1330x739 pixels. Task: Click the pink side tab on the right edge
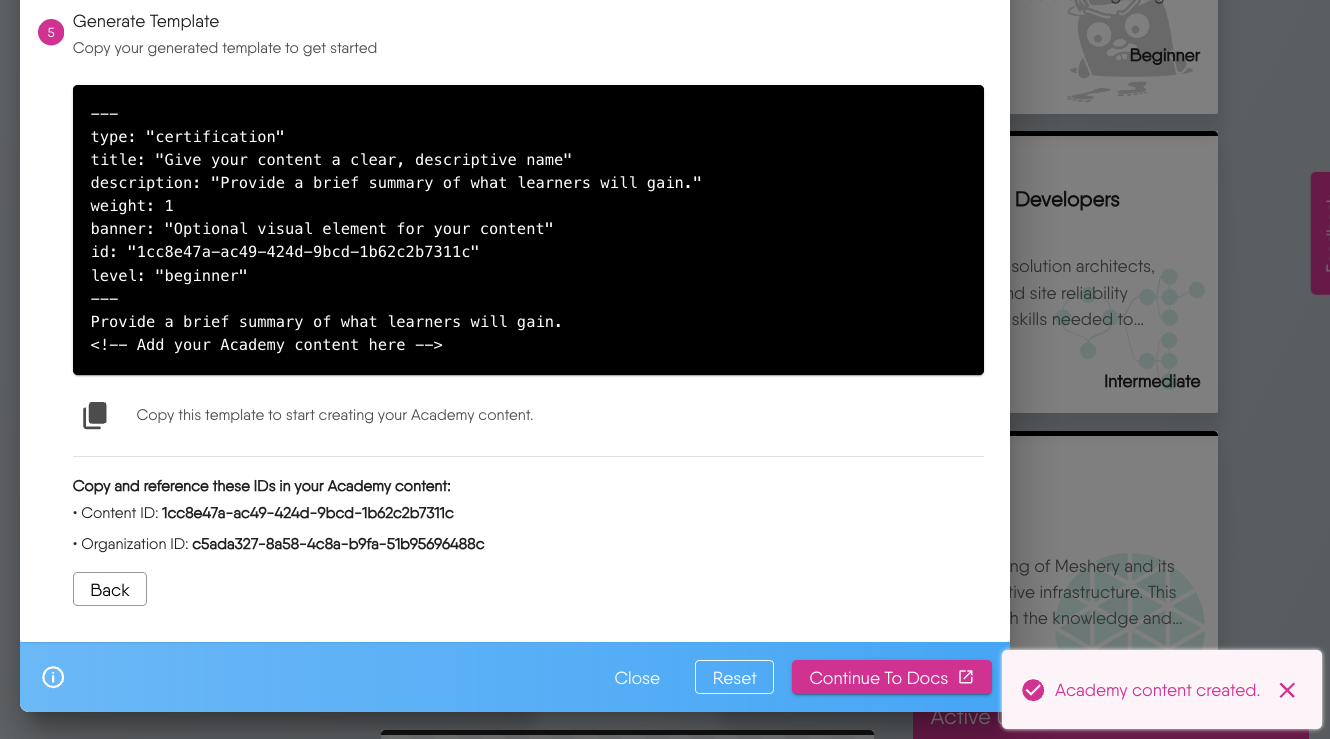[x=1320, y=233]
